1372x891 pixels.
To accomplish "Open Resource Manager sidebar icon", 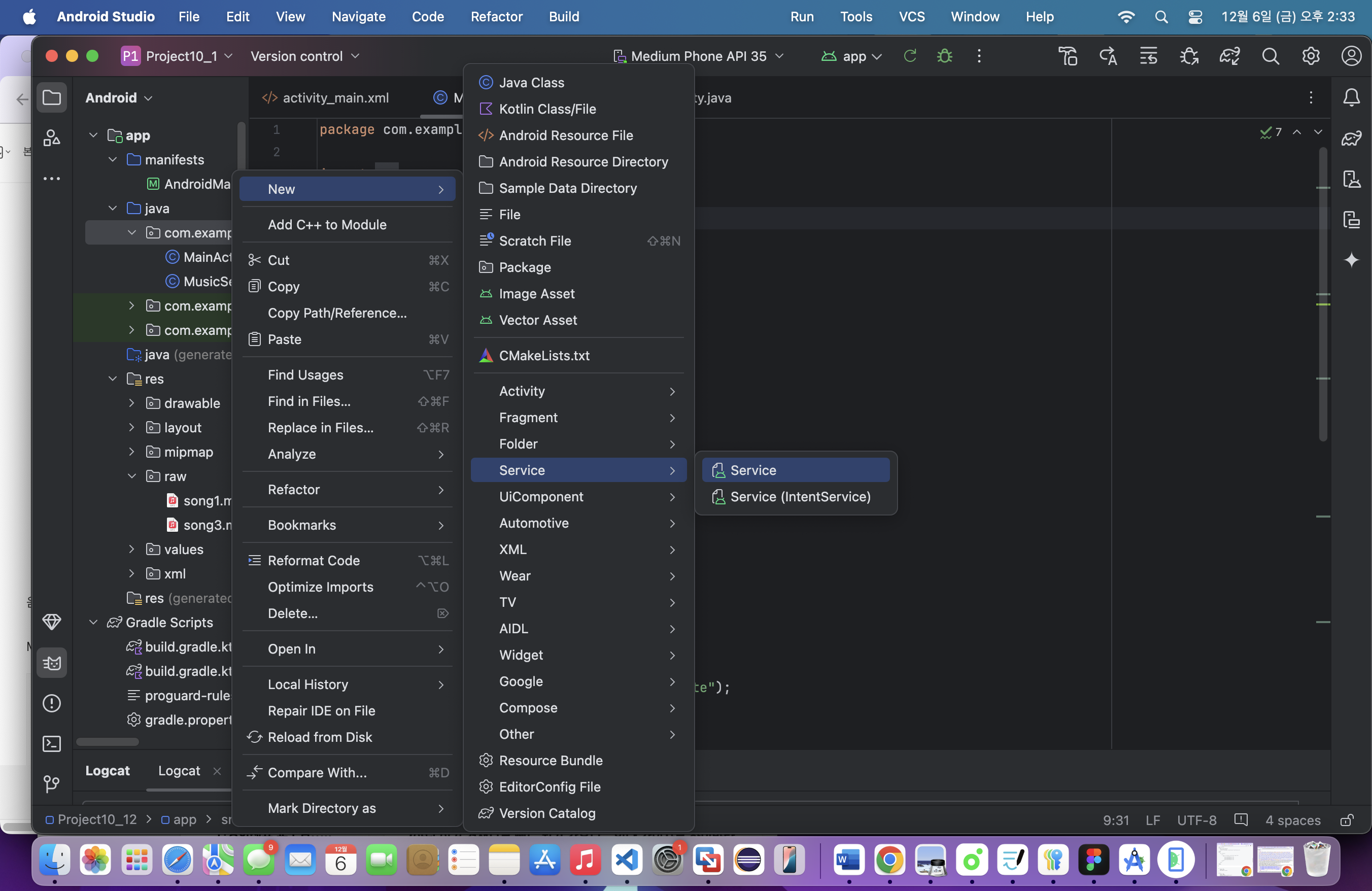I will 52,138.
